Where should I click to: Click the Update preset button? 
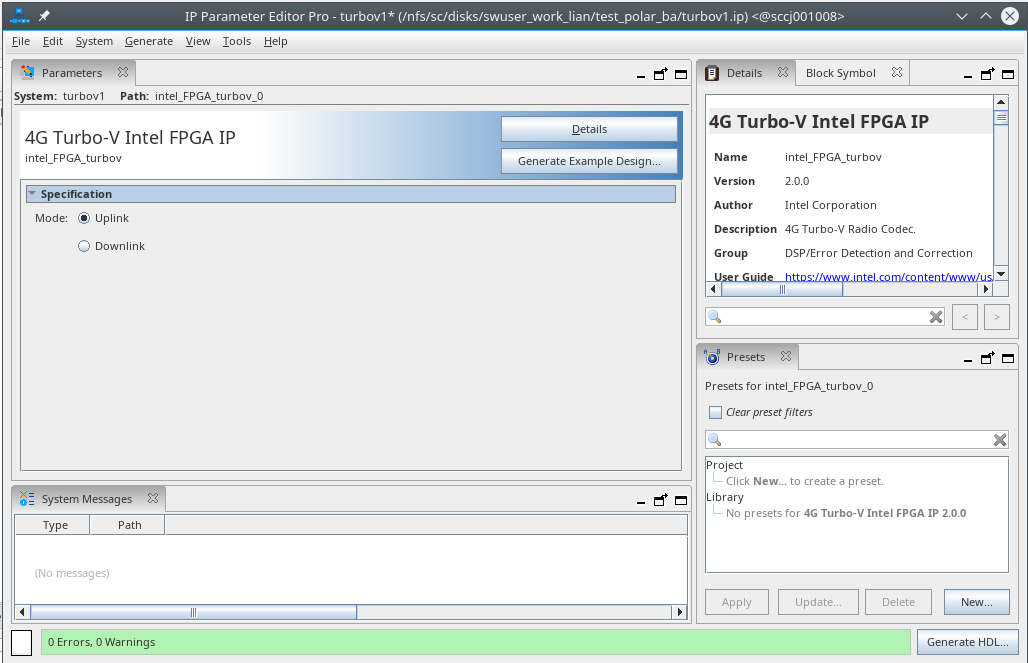(818, 602)
